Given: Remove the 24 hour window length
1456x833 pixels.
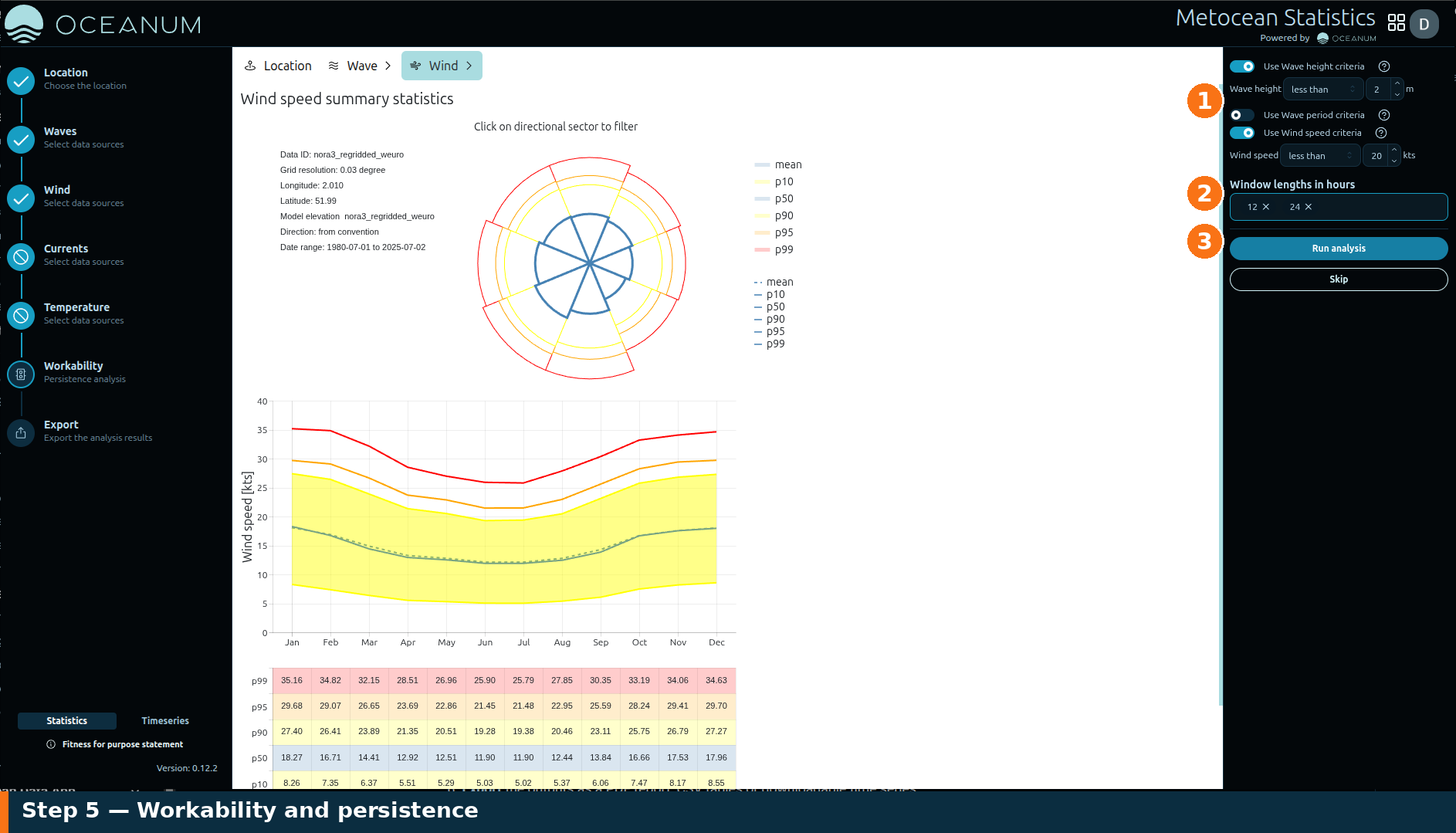Looking at the screenshot, I should (1309, 207).
